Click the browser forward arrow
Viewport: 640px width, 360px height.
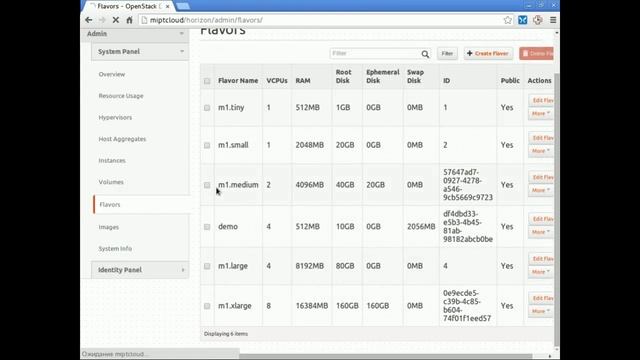pos(102,20)
